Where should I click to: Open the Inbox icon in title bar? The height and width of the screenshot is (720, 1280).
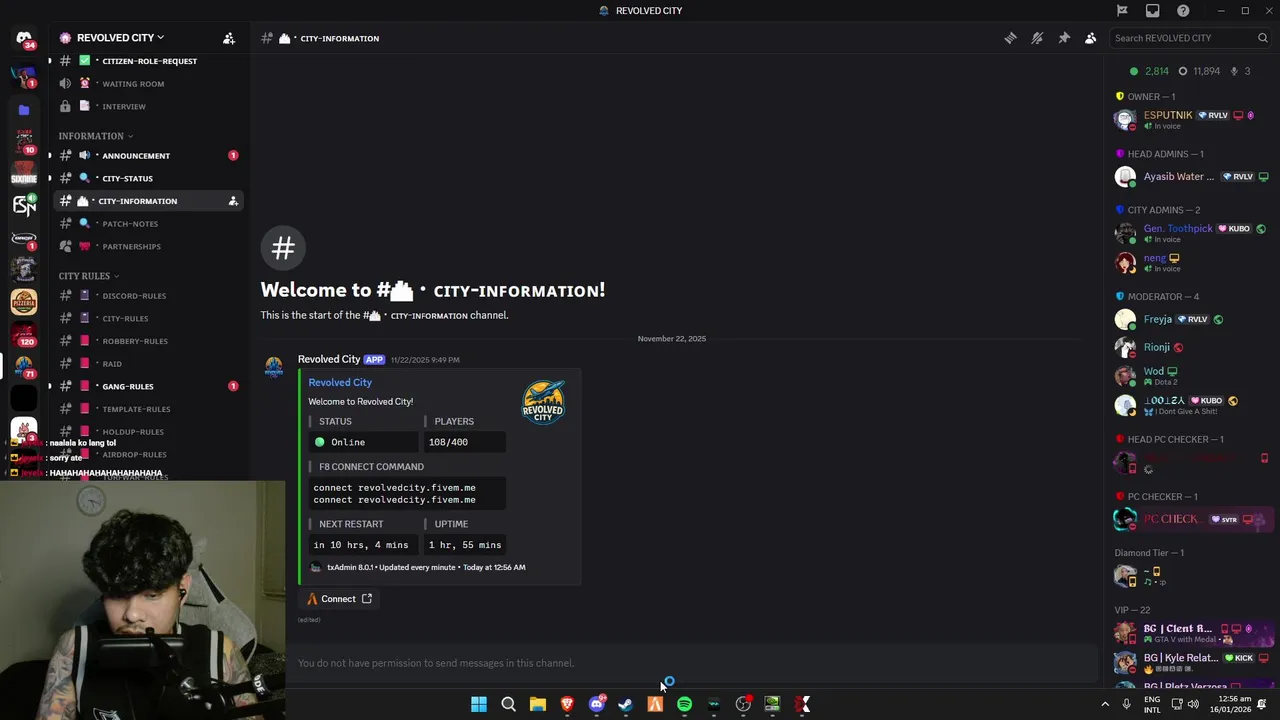tap(1153, 11)
